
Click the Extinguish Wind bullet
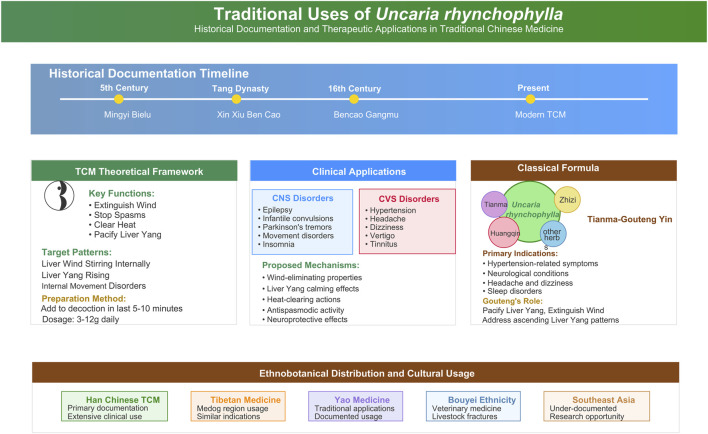coord(122,205)
